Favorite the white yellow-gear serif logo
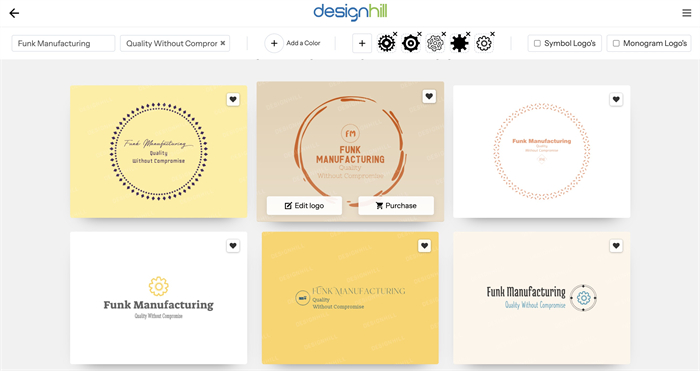 tap(233, 246)
